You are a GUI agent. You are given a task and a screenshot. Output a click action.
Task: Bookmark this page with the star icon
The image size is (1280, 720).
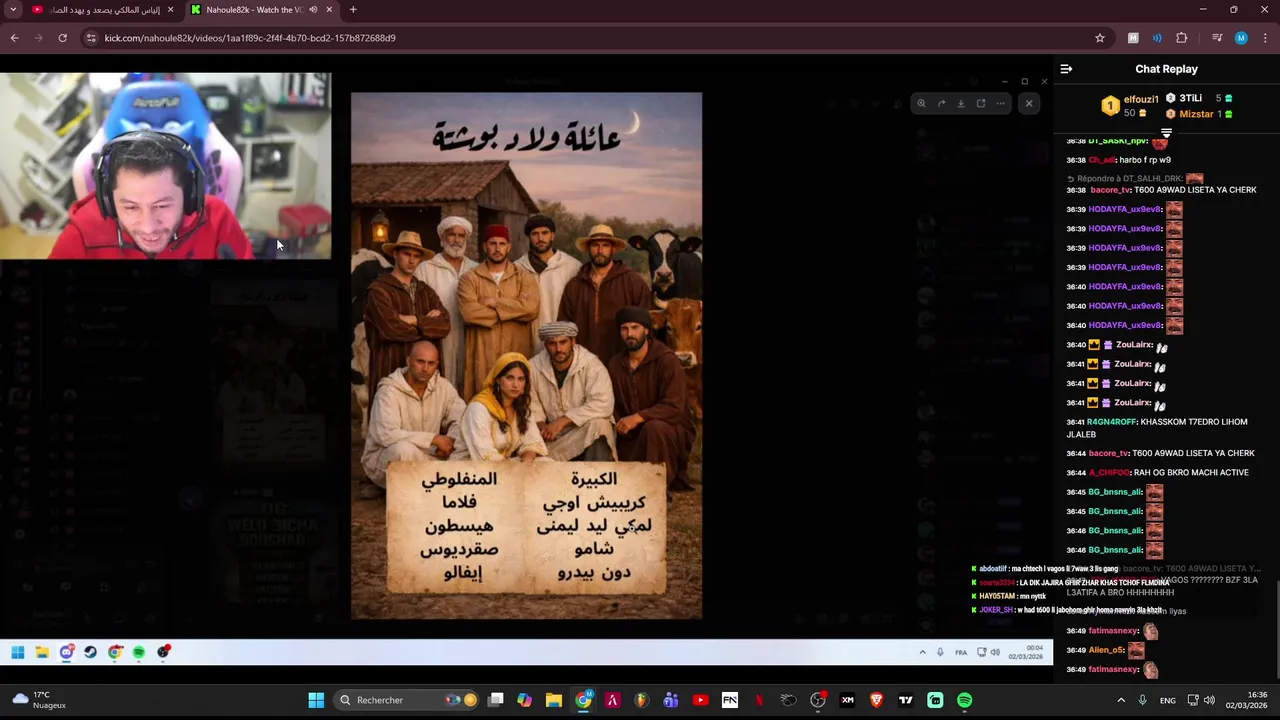[1100, 38]
